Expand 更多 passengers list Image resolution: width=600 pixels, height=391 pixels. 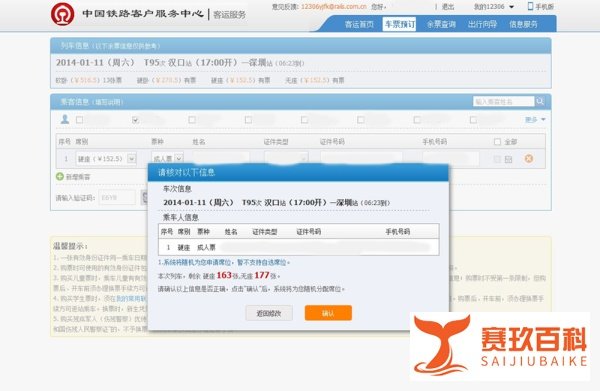535,120
